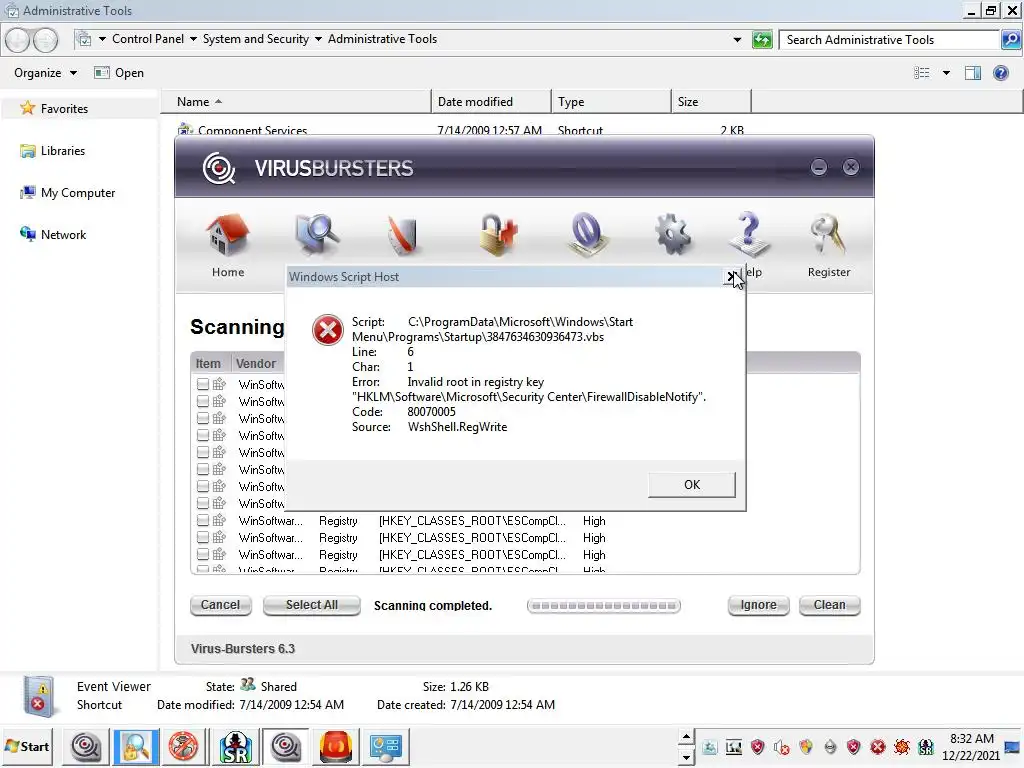Open the shield protection section in VirusBursters

click(x=402, y=235)
